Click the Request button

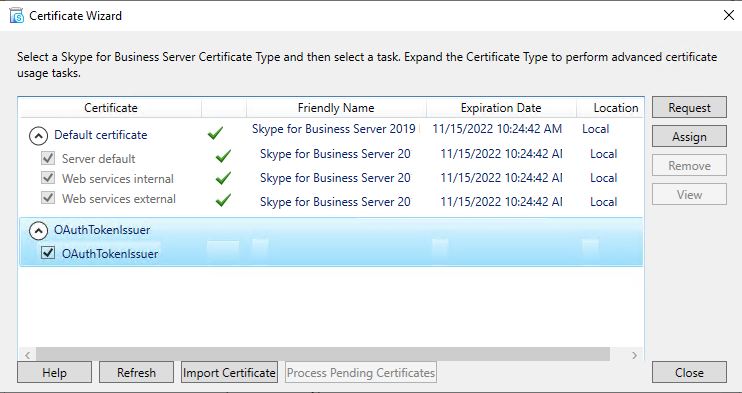[x=689, y=107]
